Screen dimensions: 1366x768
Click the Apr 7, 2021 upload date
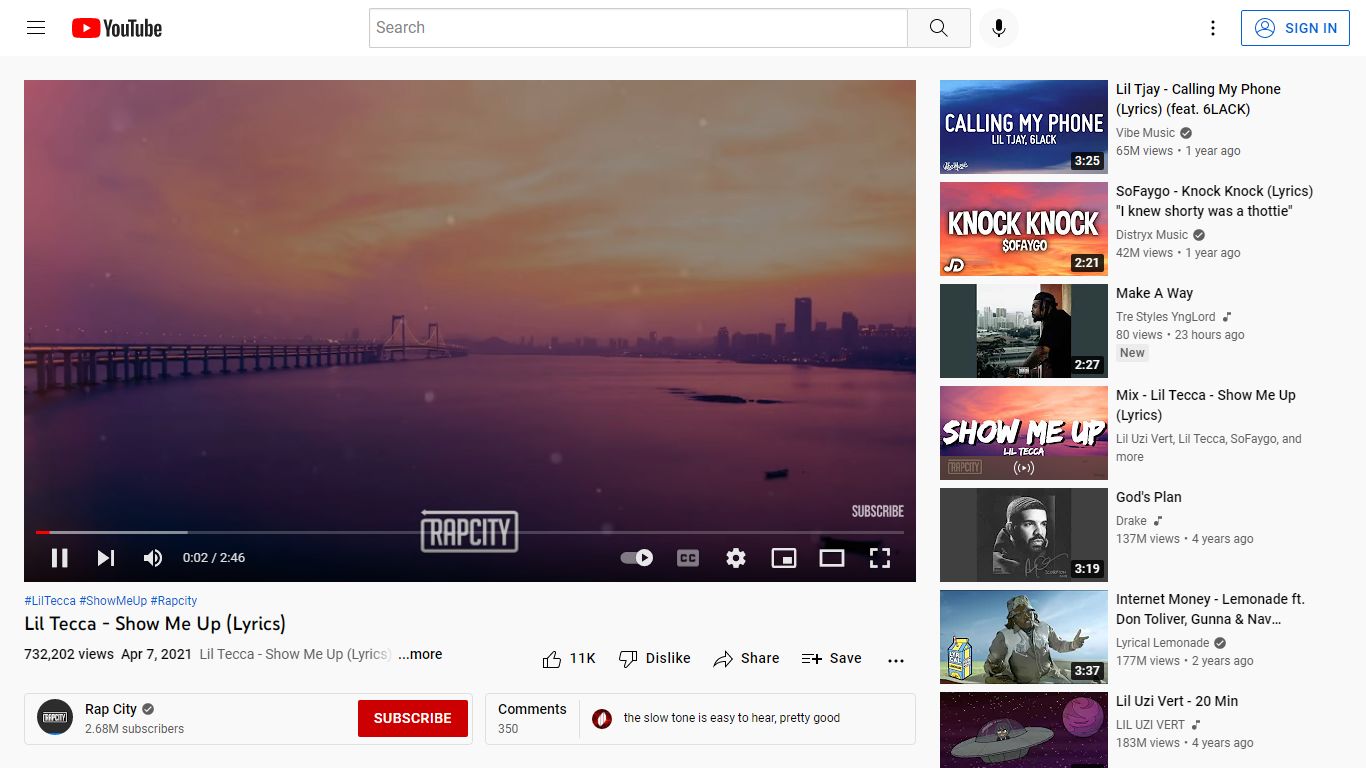point(156,654)
